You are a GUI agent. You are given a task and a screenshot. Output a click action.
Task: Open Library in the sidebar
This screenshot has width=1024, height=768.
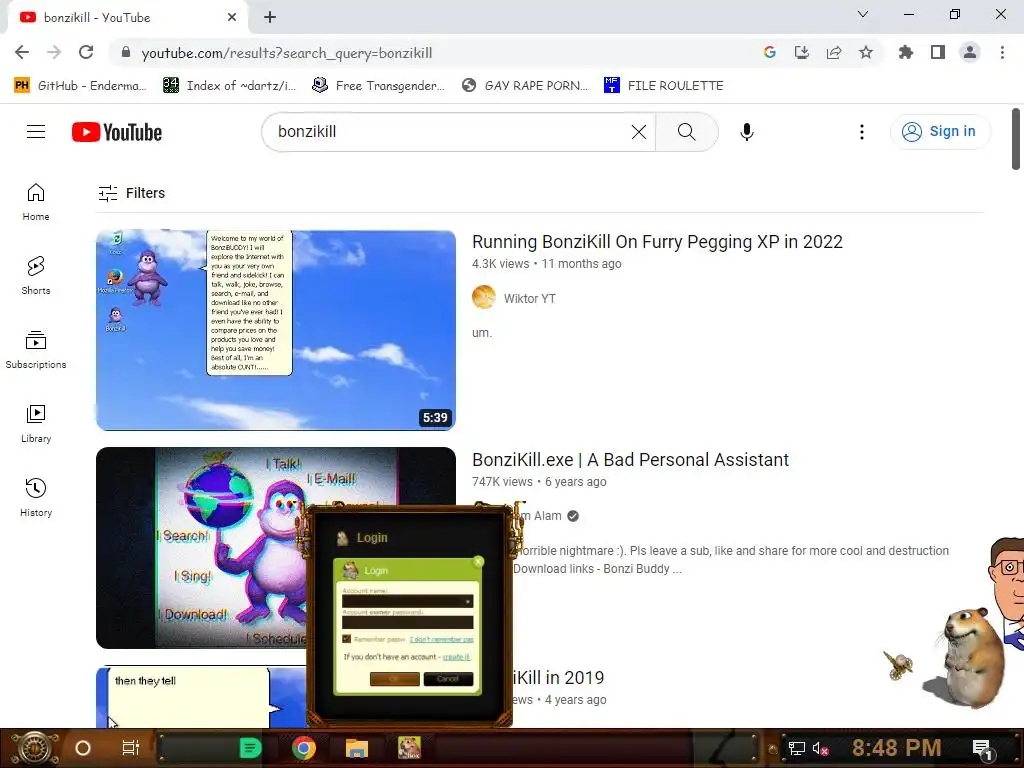click(x=36, y=424)
